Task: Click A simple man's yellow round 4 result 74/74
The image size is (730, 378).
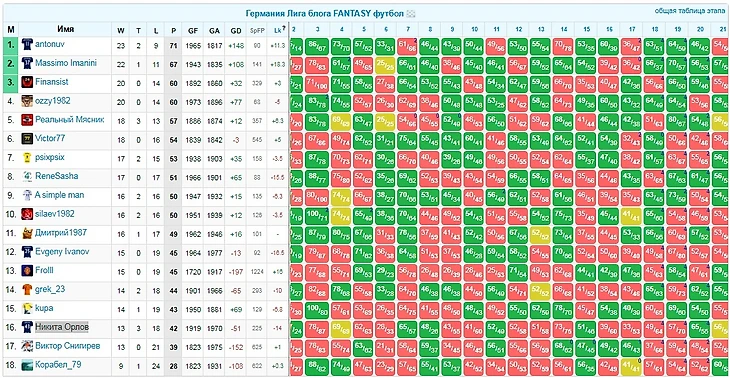Action: (x=342, y=197)
